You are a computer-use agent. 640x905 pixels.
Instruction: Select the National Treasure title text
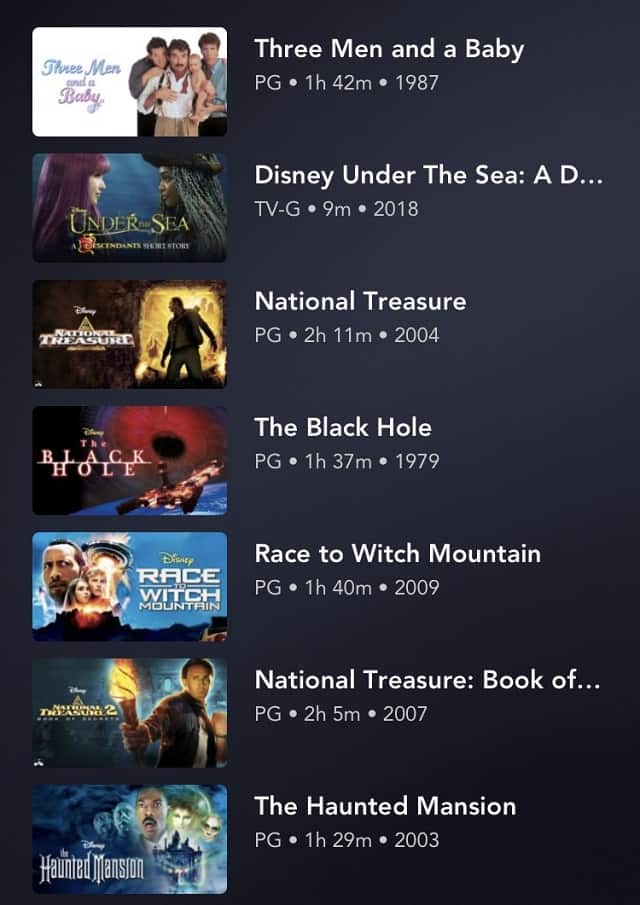coord(360,301)
